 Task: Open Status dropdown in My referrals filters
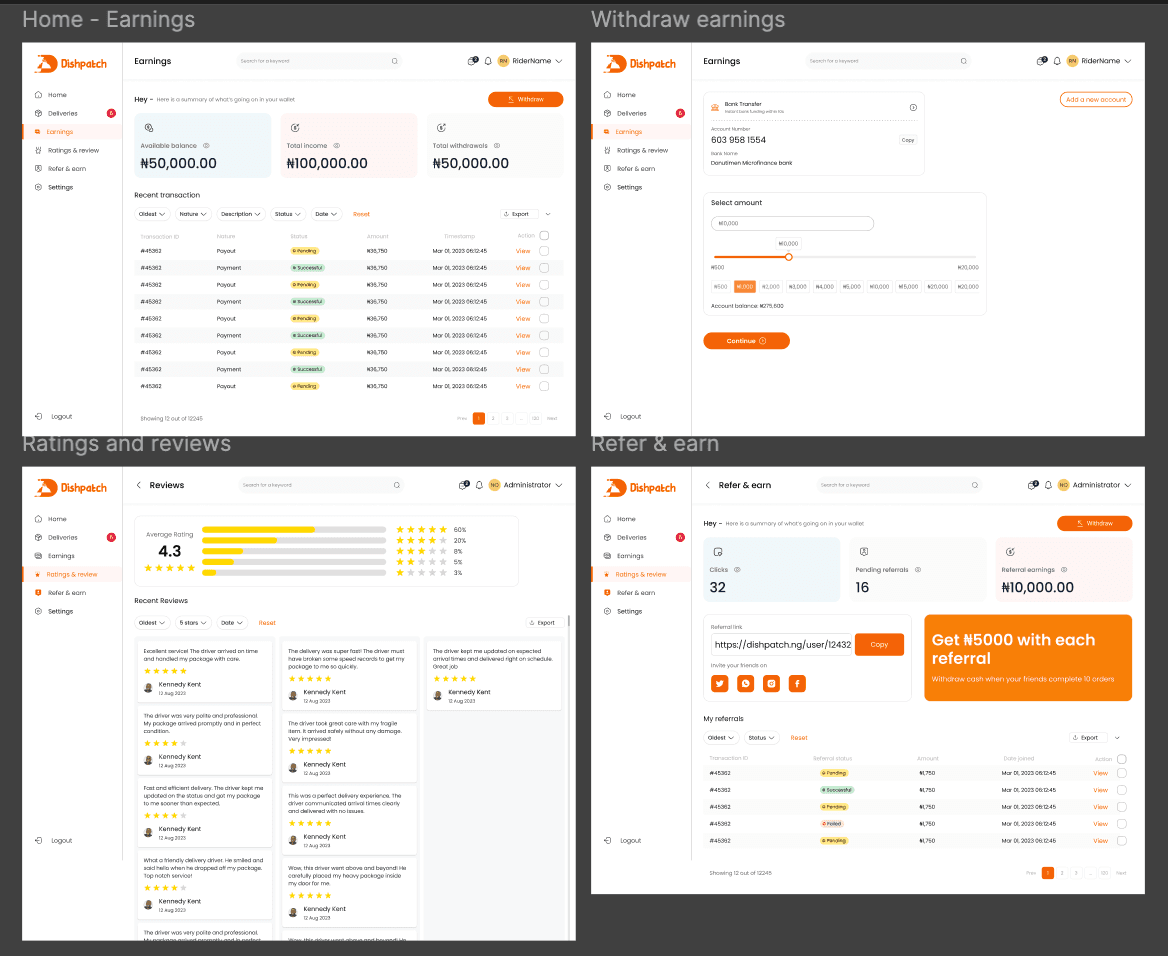click(761, 738)
